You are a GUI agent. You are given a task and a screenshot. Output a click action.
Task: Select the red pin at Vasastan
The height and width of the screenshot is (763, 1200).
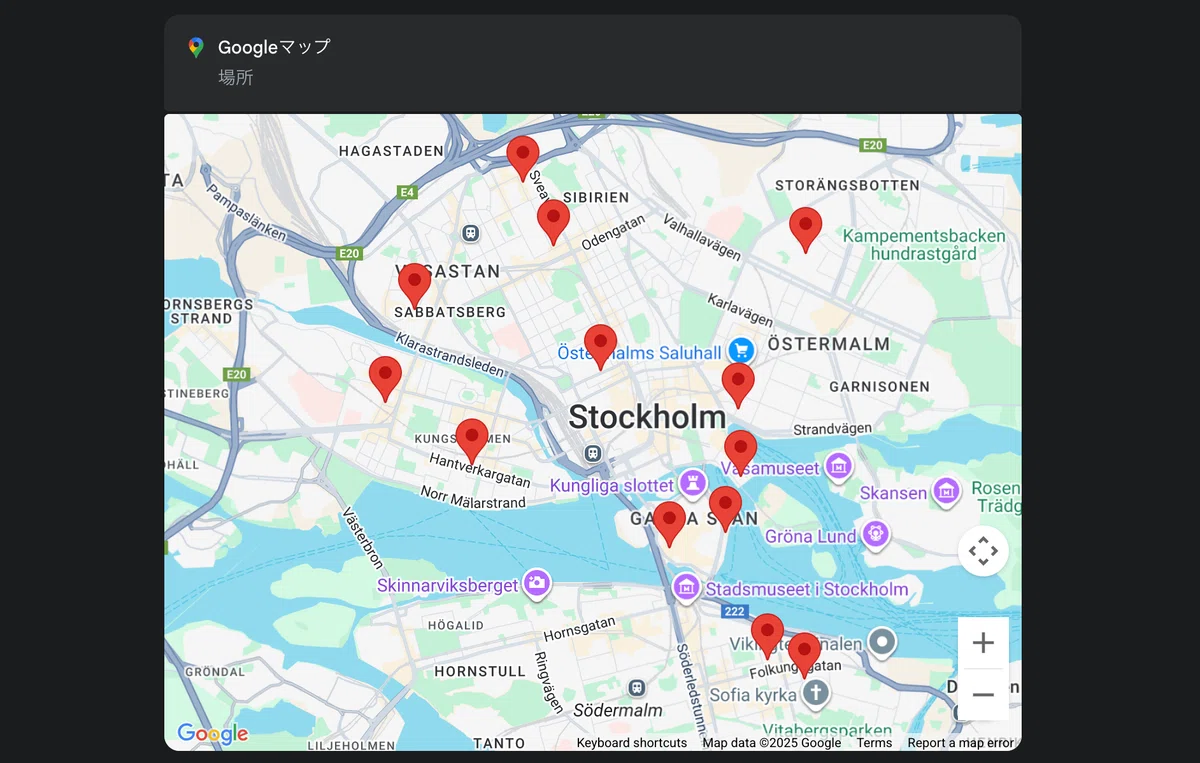click(x=414, y=286)
